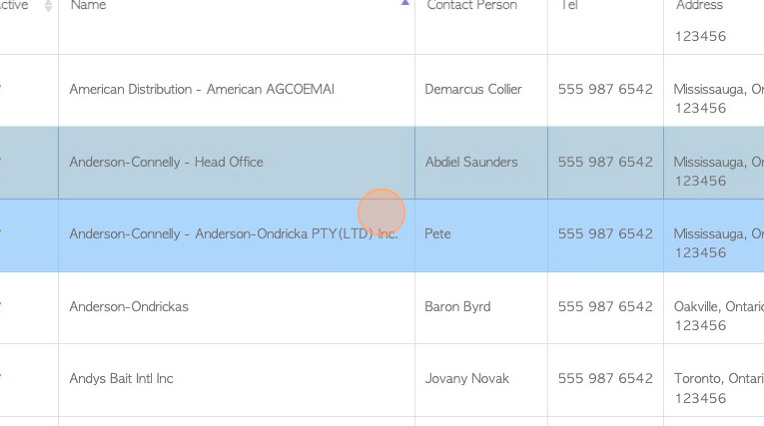Click the Anderson-Connelly - Anderson-Ondricka PTY(LTD) Inc. name

[233, 234]
